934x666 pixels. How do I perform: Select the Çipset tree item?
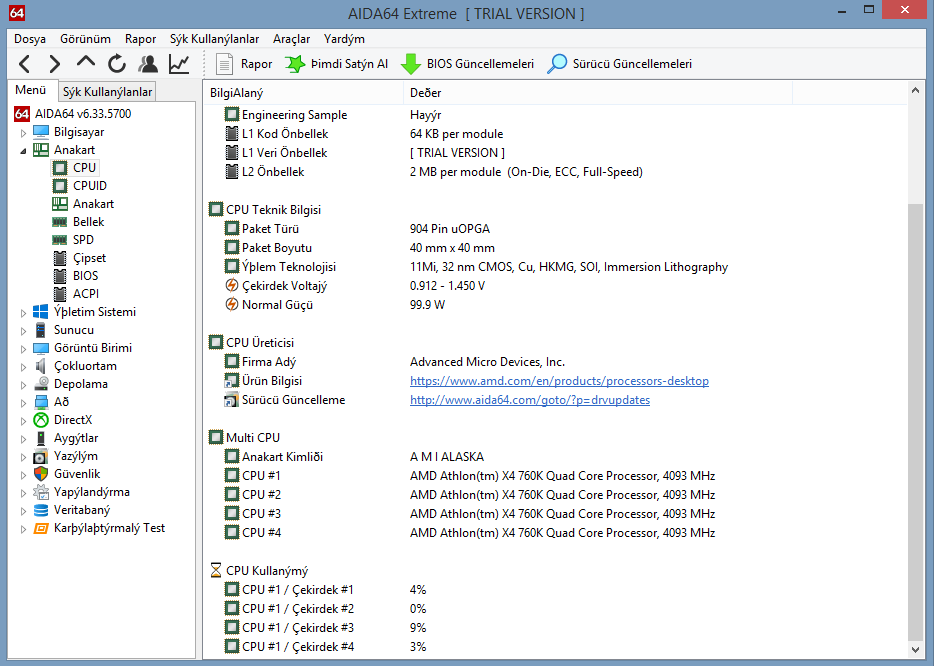[89, 258]
